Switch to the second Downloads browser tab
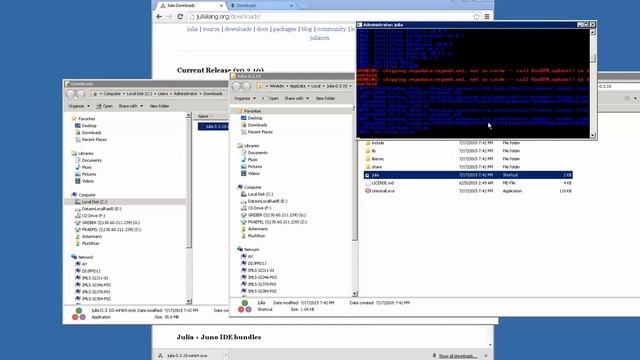The height and width of the screenshot is (360, 640). pos(261,6)
